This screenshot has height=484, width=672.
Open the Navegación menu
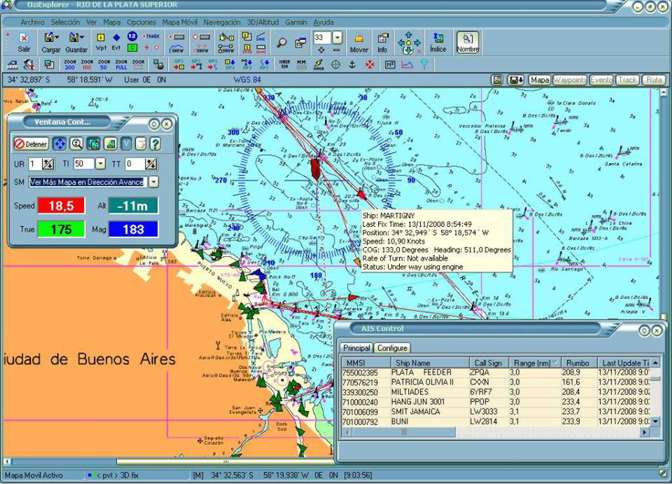point(222,22)
